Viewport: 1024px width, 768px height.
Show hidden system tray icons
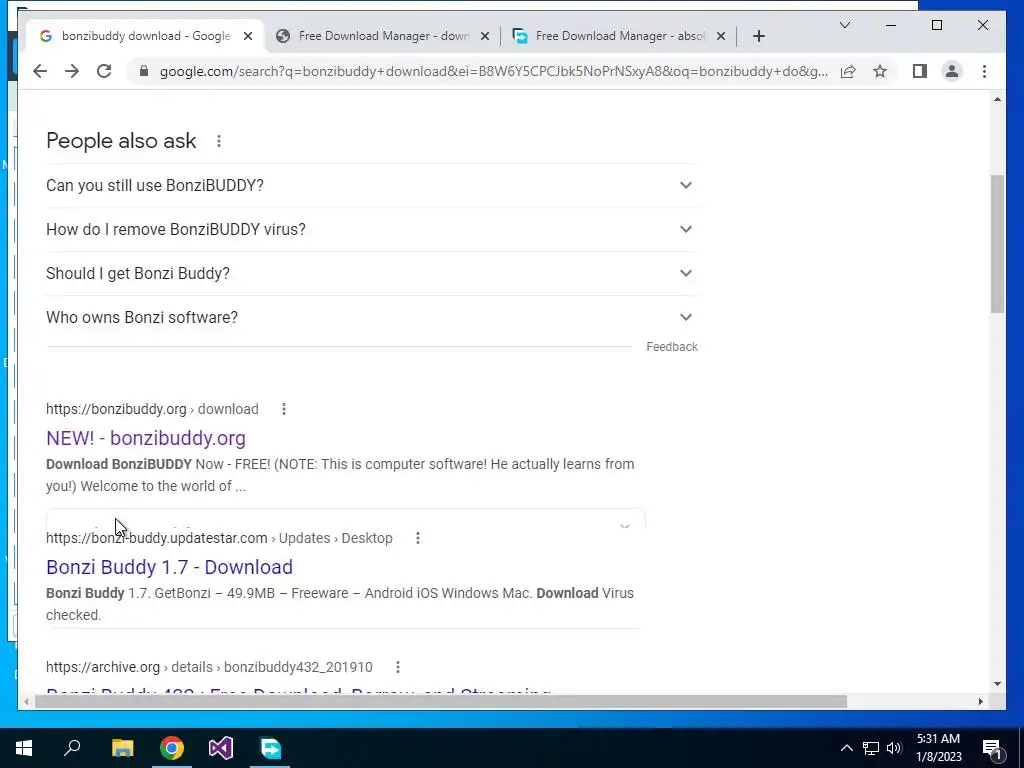pyautogui.click(x=846, y=748)
